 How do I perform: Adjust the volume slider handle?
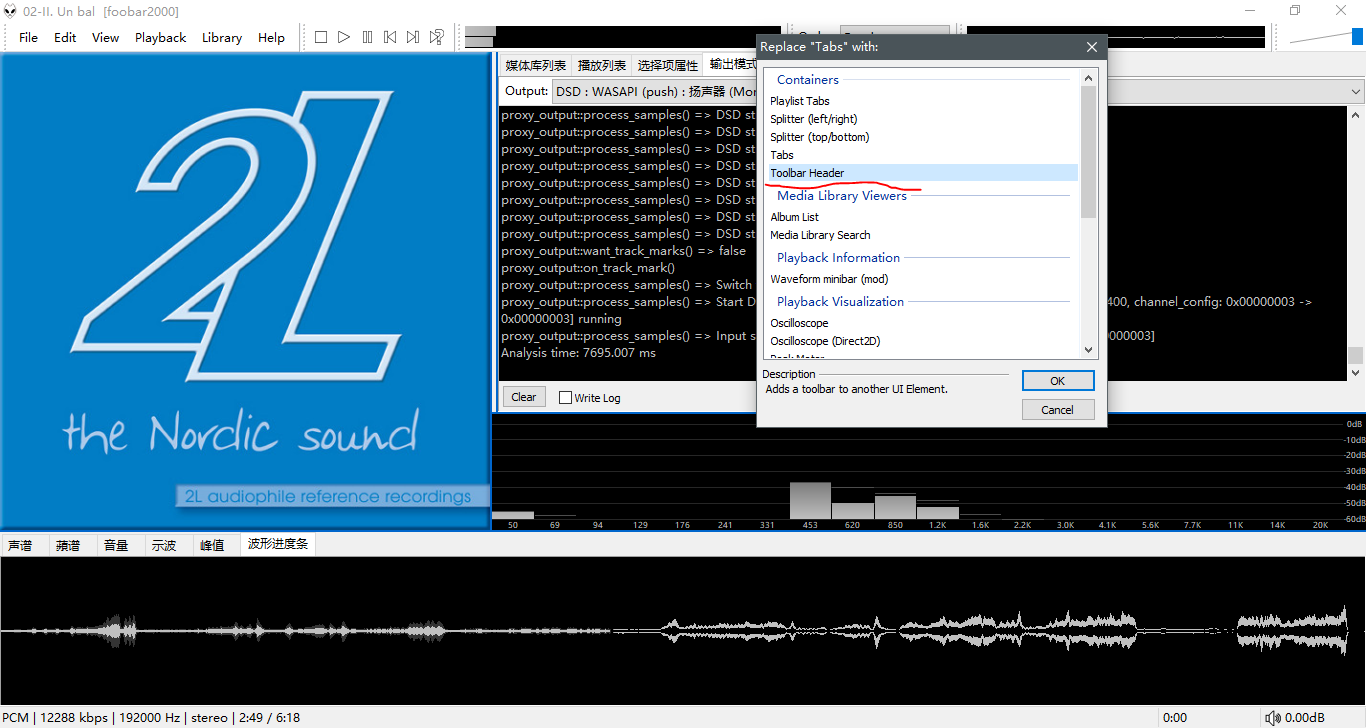(1358, 37)
